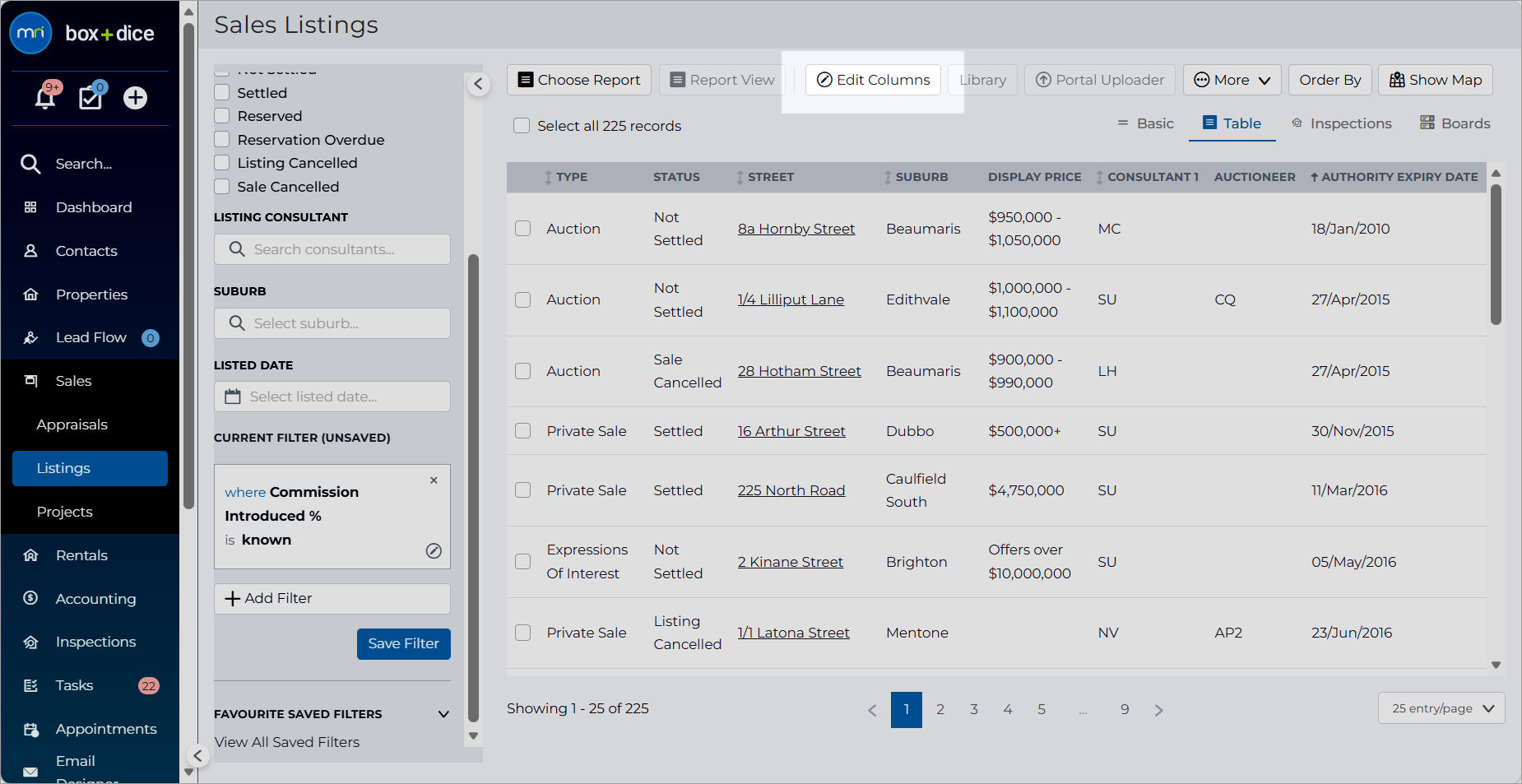
Task: Sort by the Suburb column
Action: click(916, 177)
